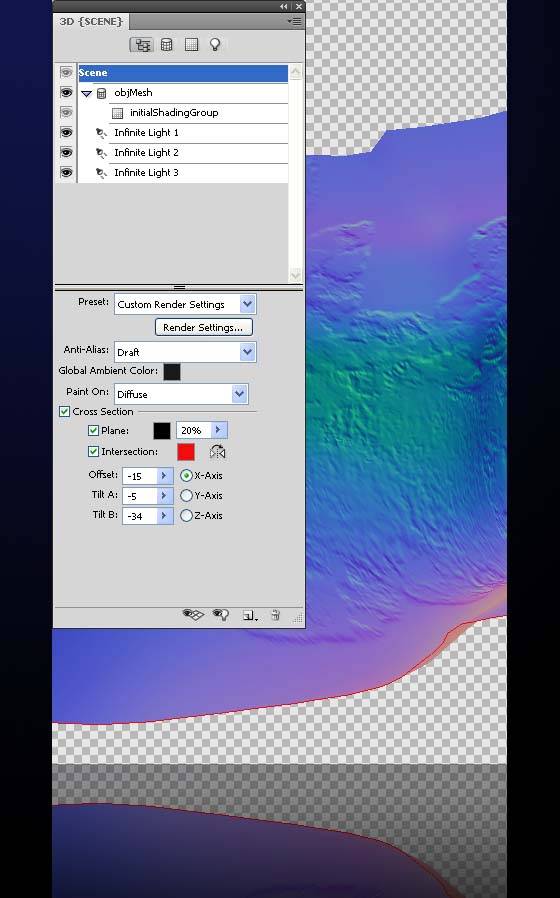560x898 pixels.
Task: Click the create new light icon
Action: 250,615
